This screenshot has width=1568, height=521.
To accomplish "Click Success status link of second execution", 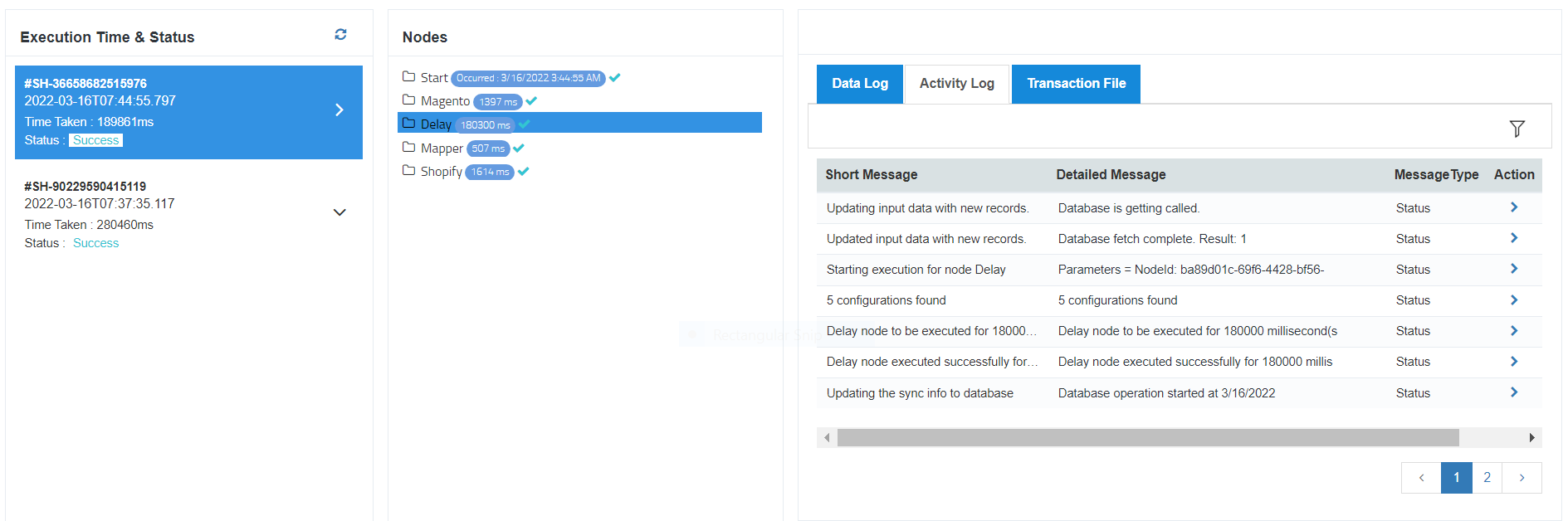I will [x=95, y=243].
